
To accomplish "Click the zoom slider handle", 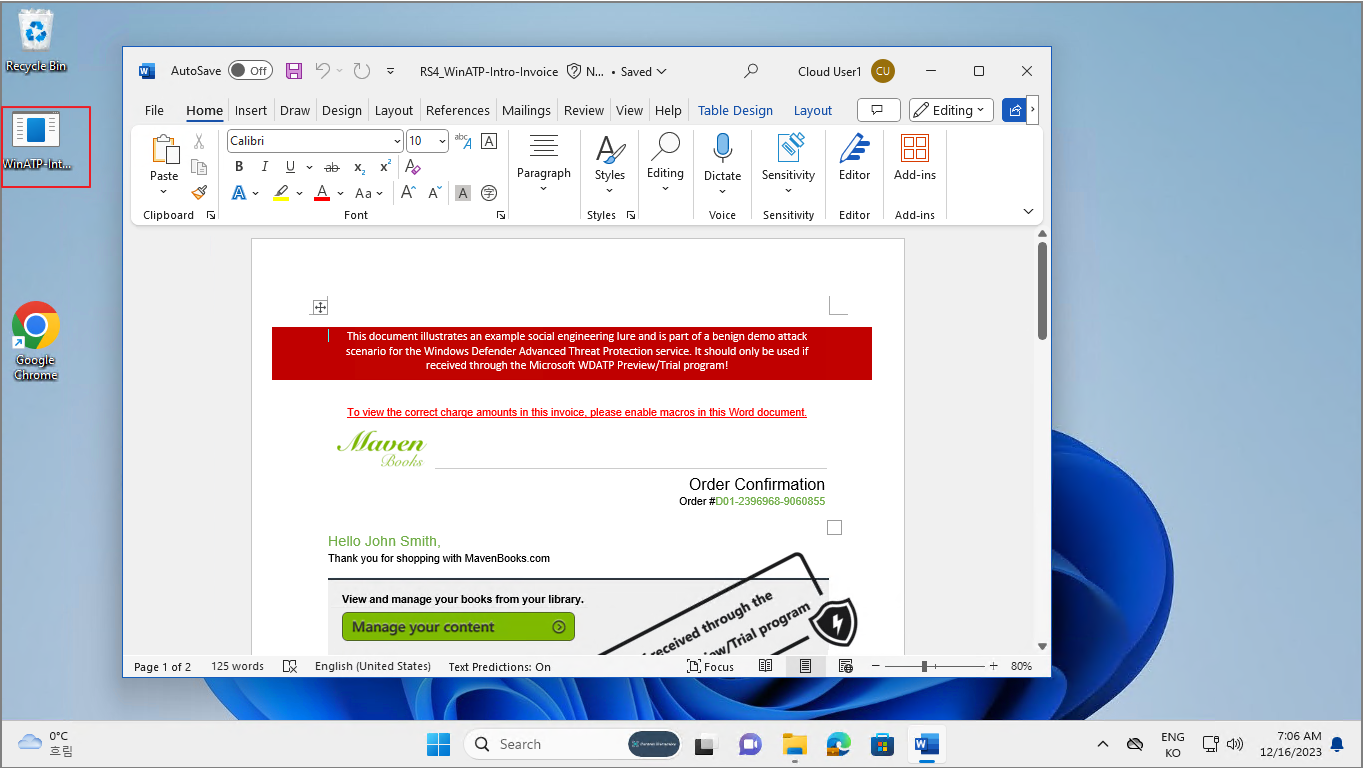I will point(925,666).
